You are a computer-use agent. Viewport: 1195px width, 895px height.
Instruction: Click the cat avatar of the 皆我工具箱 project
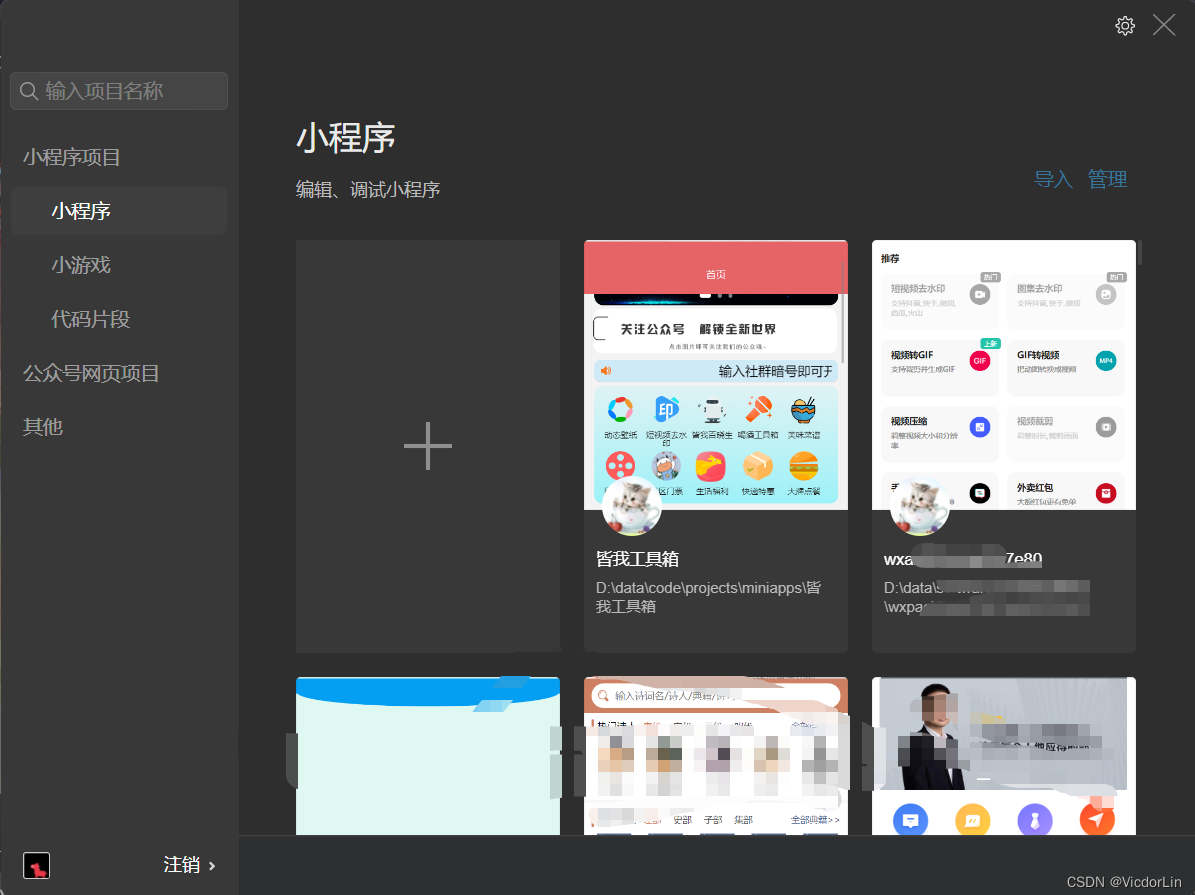point(631,506)
